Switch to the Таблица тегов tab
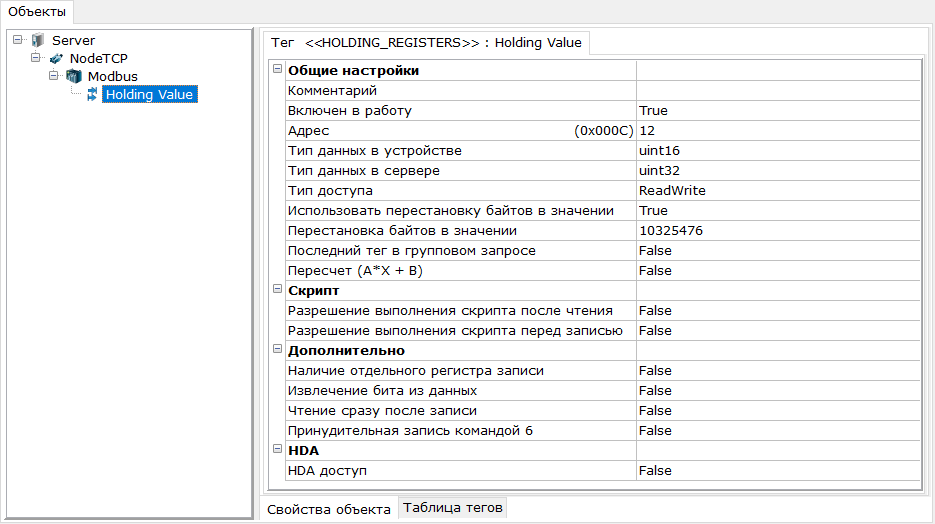 click(453, 508)
